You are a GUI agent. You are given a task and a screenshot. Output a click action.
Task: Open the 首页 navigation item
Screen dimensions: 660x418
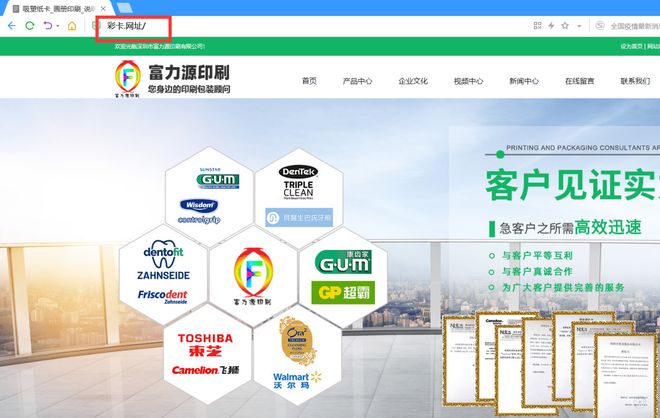coord(309,81)
